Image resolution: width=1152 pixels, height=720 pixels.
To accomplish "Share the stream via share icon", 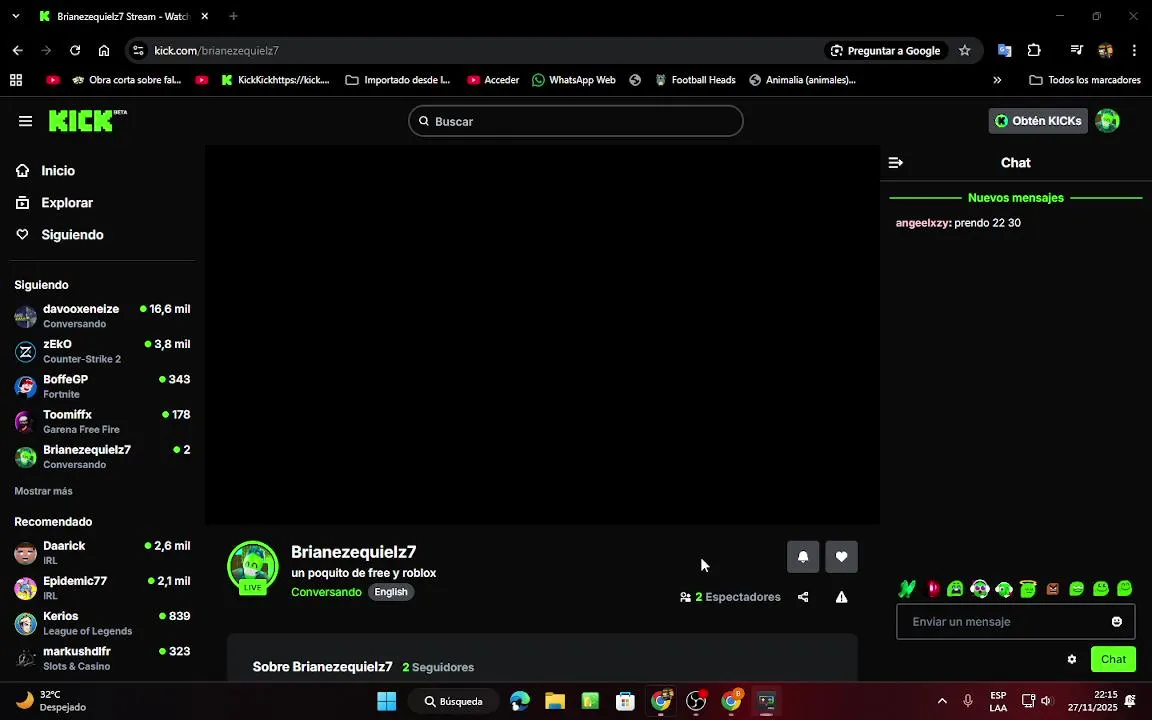I will pyautogui.click(x=803, y=597).
